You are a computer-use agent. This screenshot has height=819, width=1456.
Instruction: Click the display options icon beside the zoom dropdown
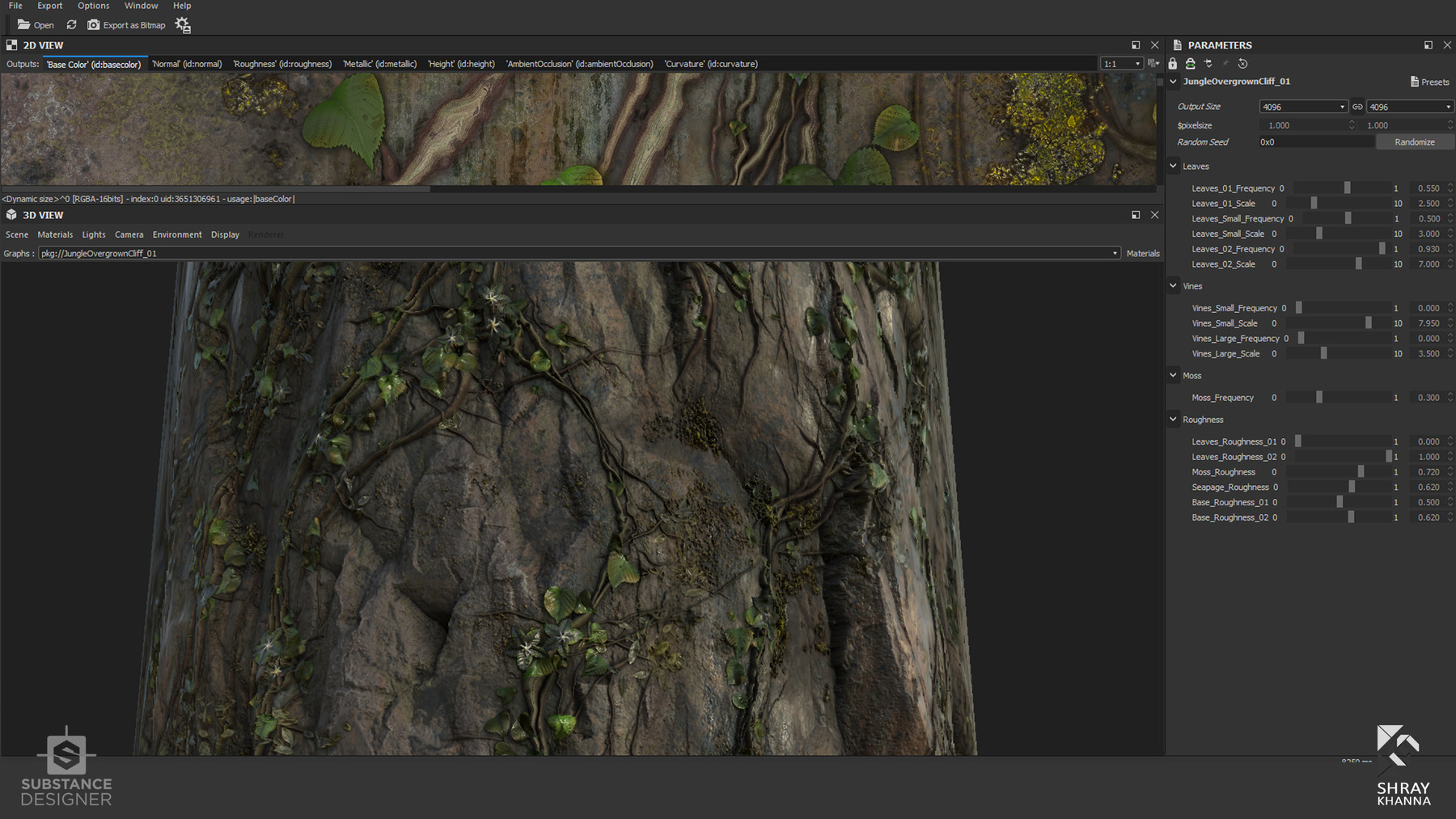pos(1152,63)
